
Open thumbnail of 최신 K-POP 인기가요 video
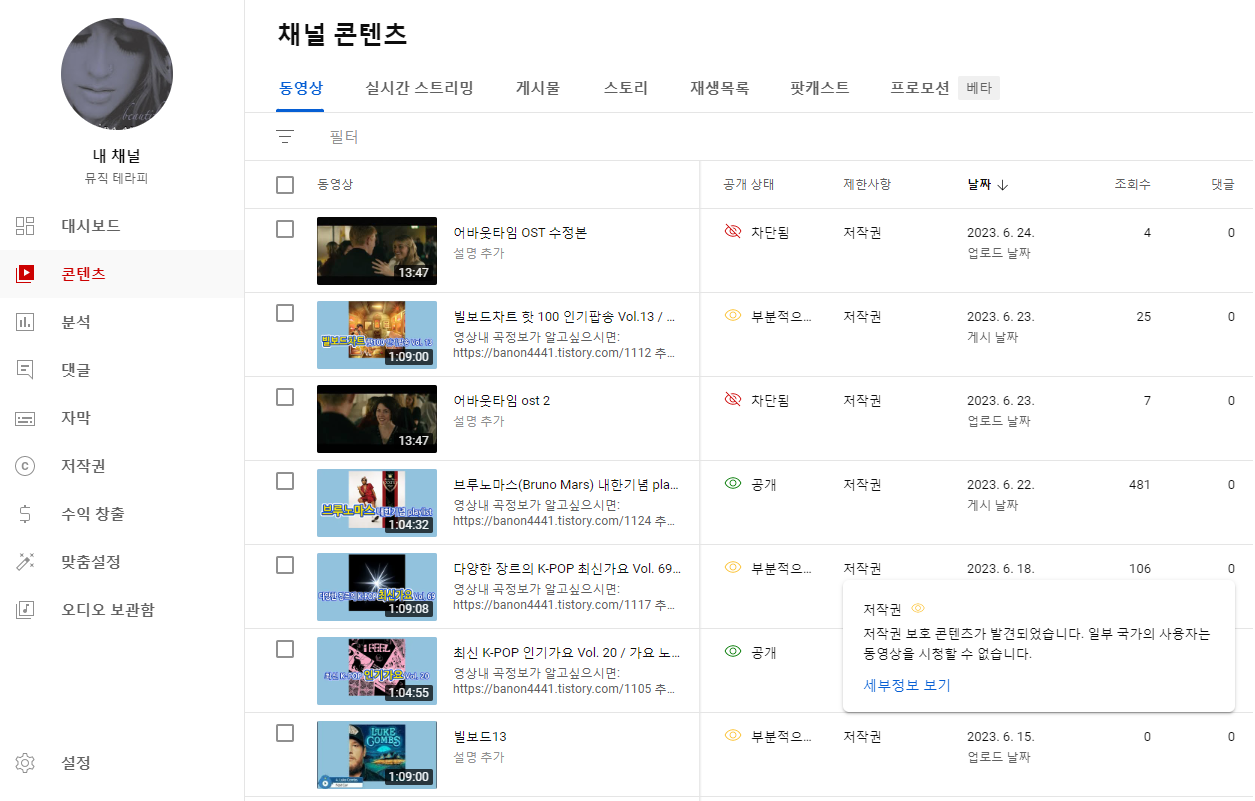coord(377,671)
